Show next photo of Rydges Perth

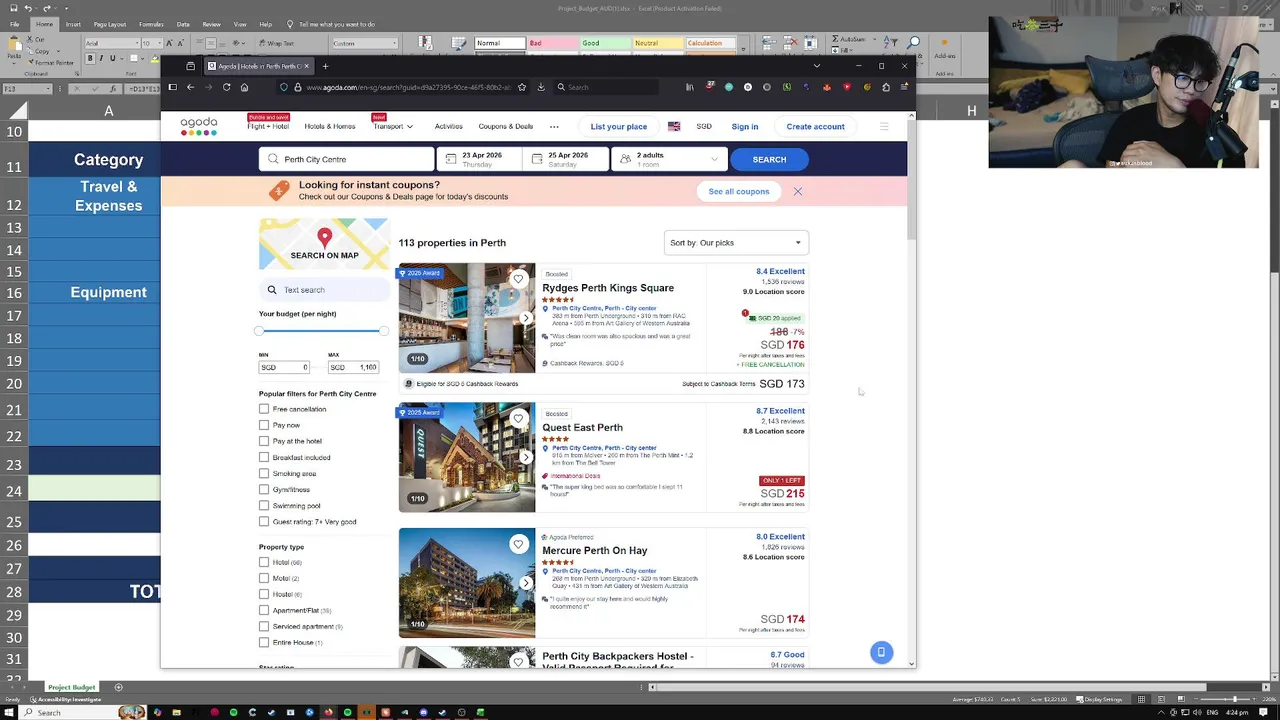point(526,318)
